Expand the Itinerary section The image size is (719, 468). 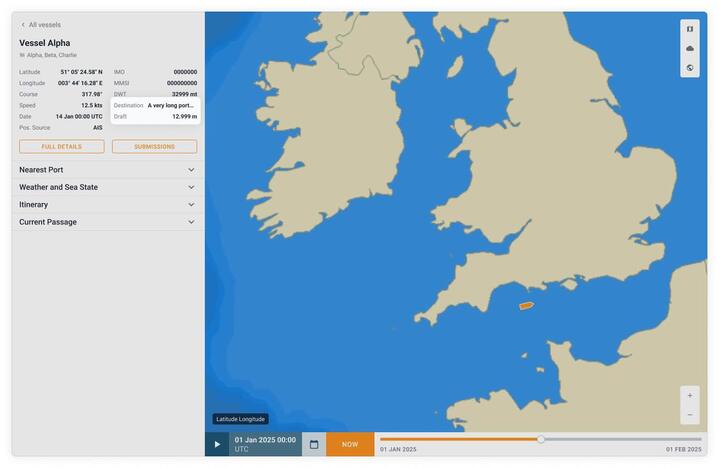click(x=107, y=205)
